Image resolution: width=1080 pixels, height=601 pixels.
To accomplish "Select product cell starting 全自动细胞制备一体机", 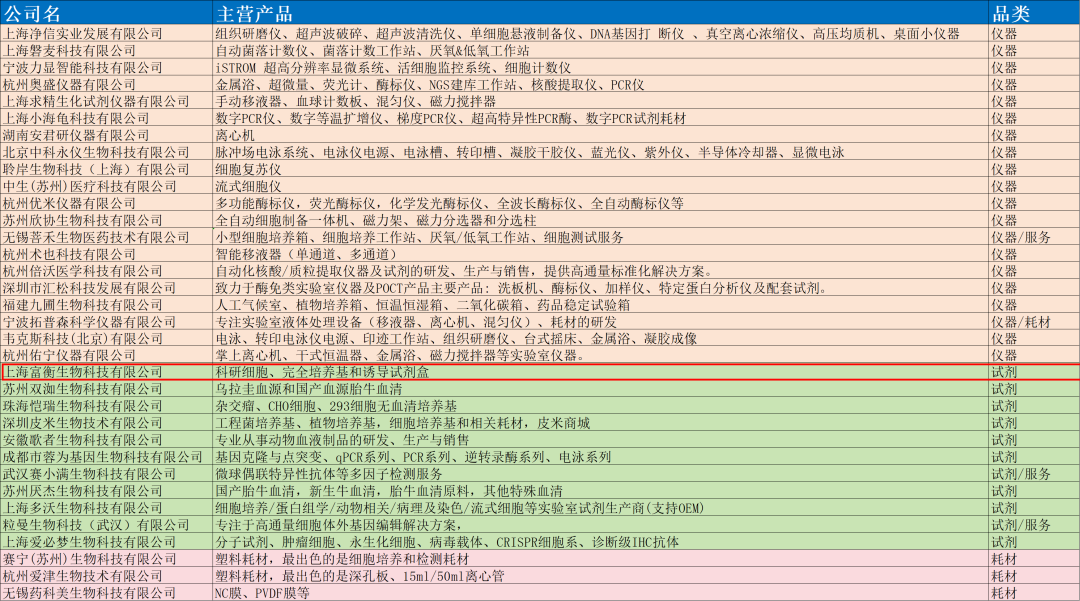I will click(601, 220).
